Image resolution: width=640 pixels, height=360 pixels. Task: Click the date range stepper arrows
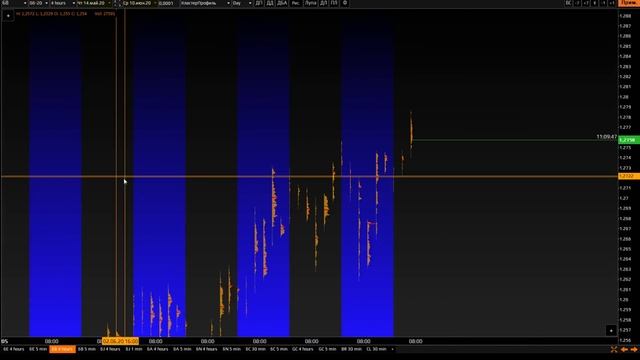click(117, 3)
